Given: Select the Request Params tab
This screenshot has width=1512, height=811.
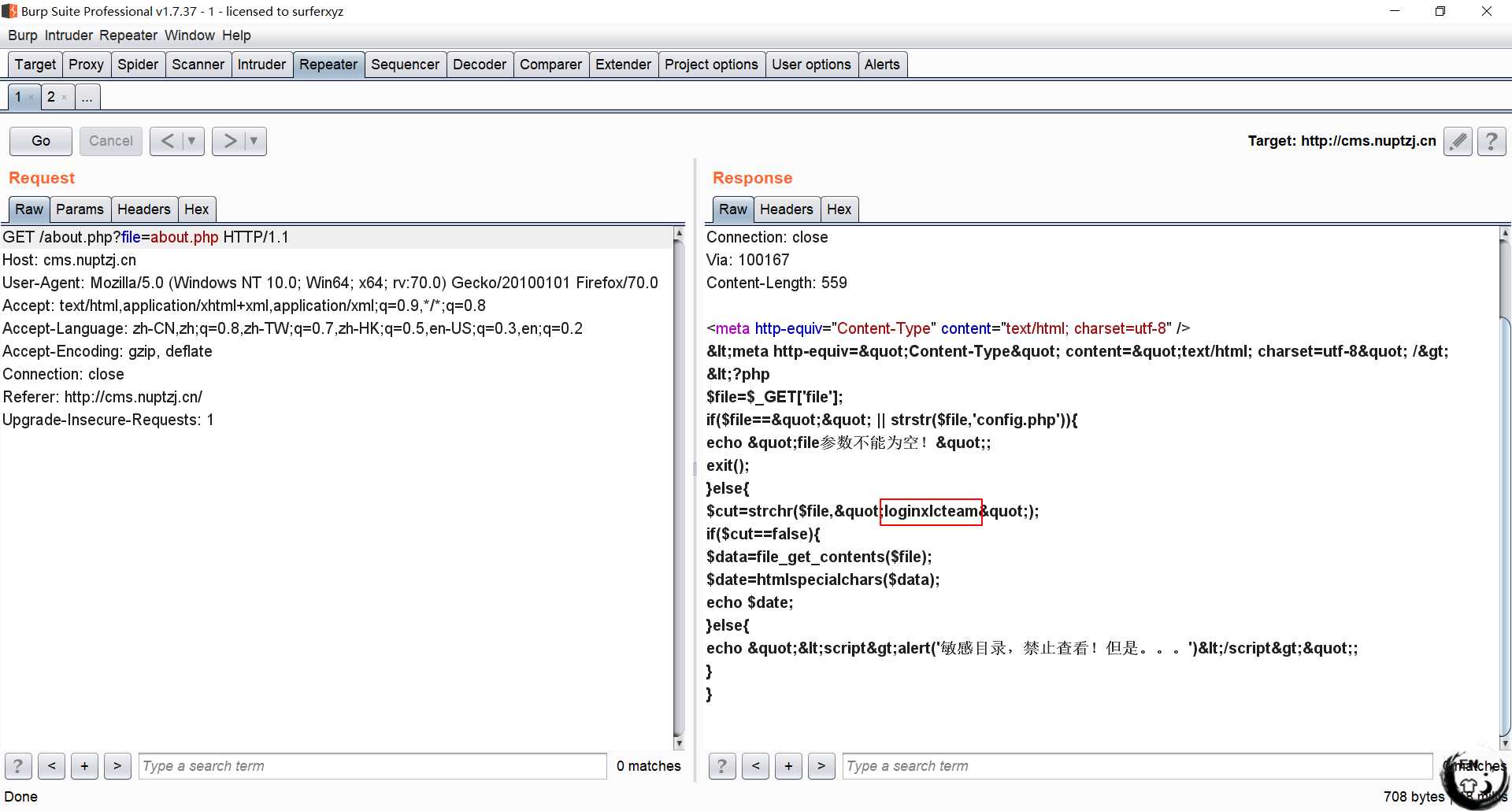Looking at the screenshot, I should tap(80, 209).
